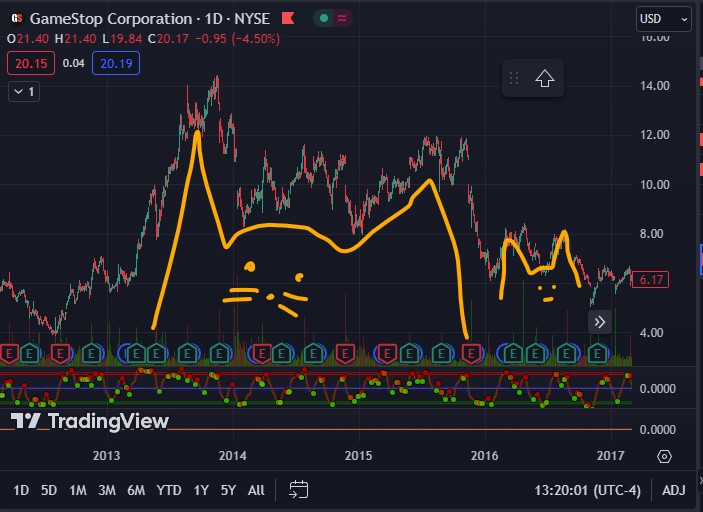Open time axis settings gear icon
The width and height of the screenshot is (703, 512).
point(664,457)
